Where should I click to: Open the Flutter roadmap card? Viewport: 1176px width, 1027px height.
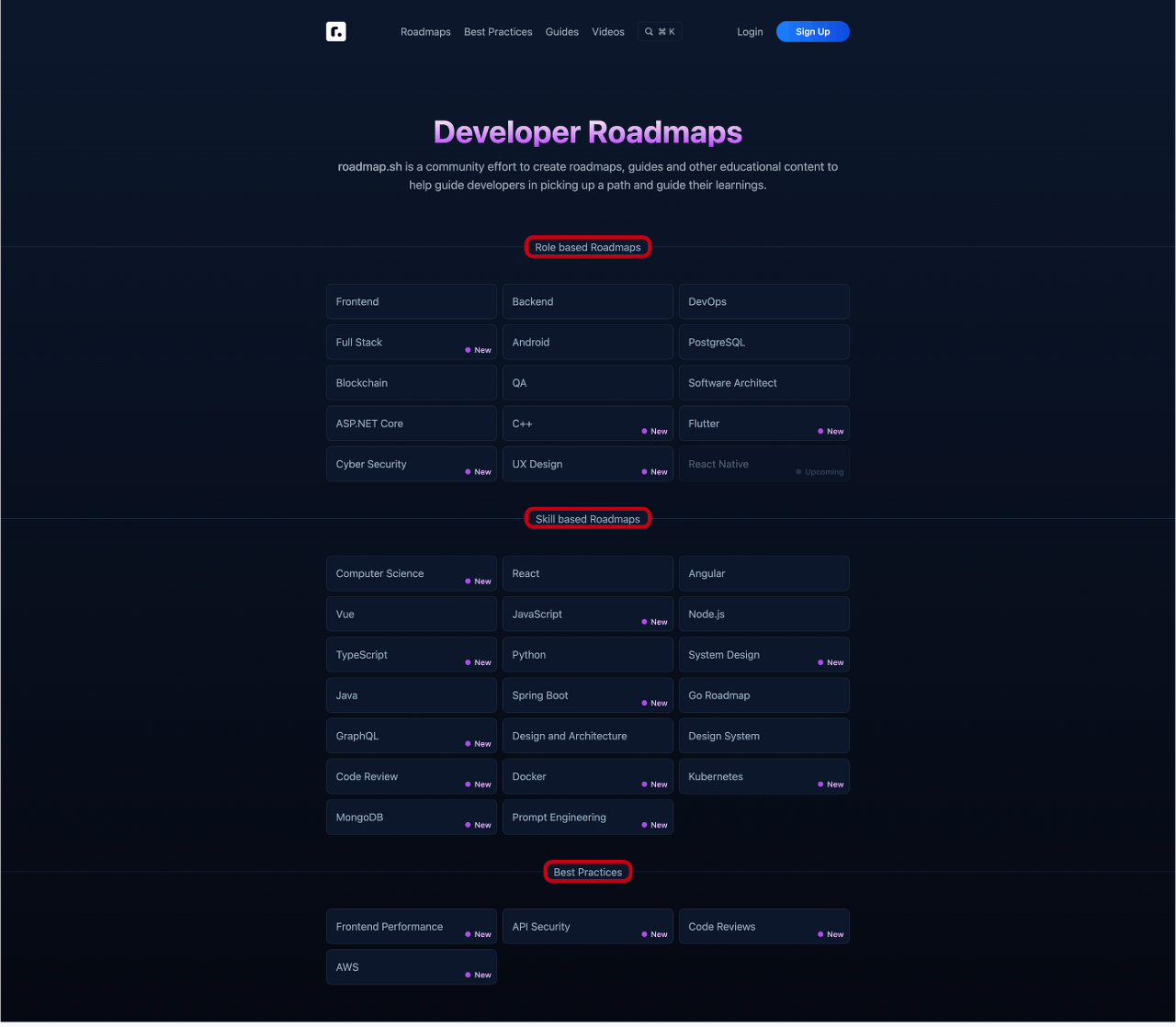tap(764, 423)
